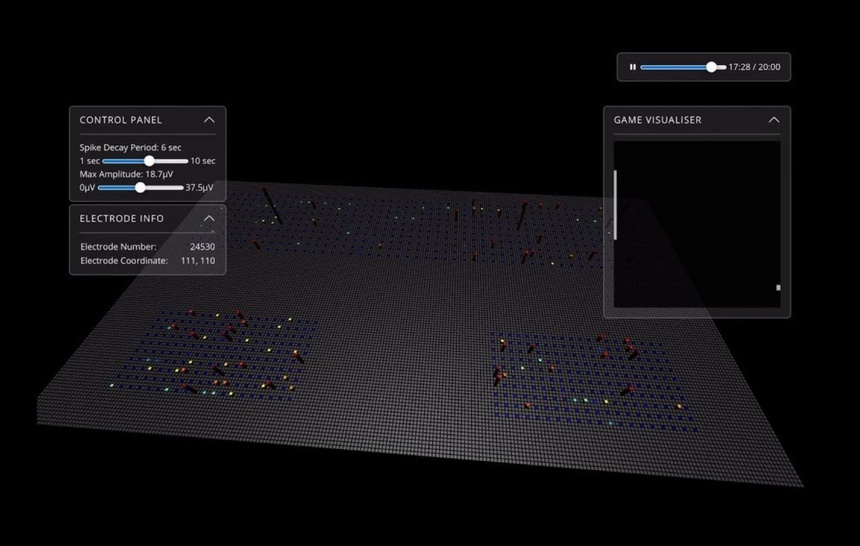Collapse the Control Panel chevron
The image size is (860, 546).
(x=209, y=120)
